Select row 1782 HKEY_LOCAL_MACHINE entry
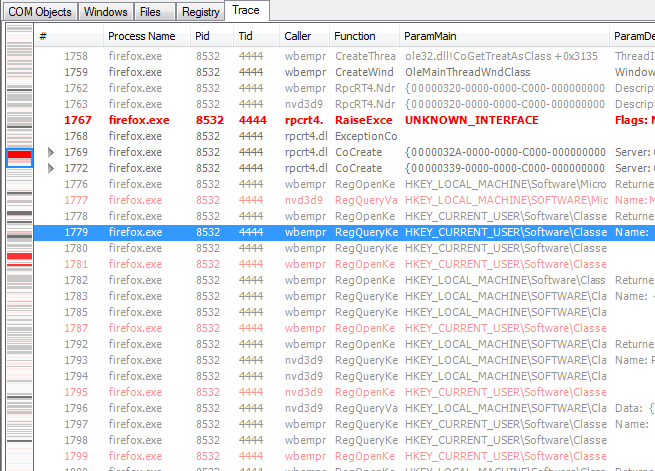Viewport: 655px width, 471px height. coord(344,280)
